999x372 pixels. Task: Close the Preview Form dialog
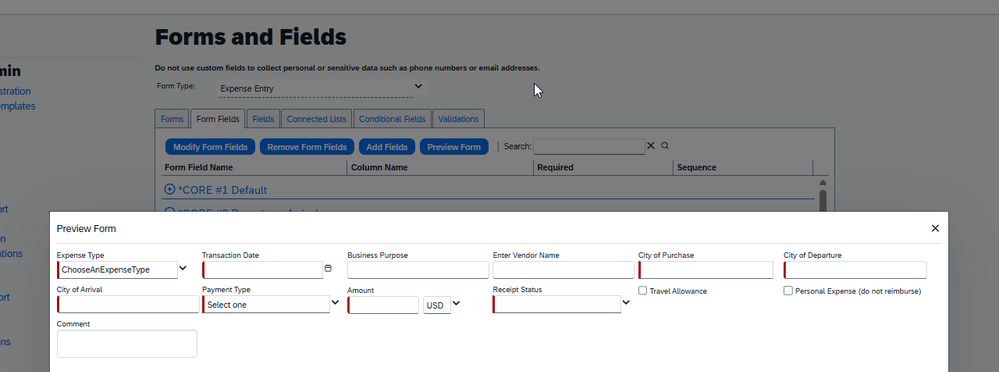(935, 228)
